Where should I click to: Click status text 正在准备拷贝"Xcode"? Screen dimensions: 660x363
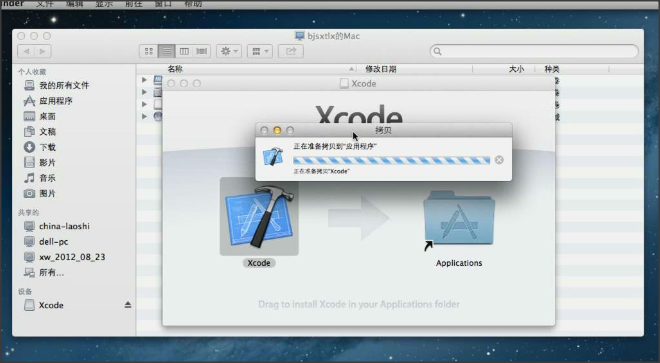[322, 171]
